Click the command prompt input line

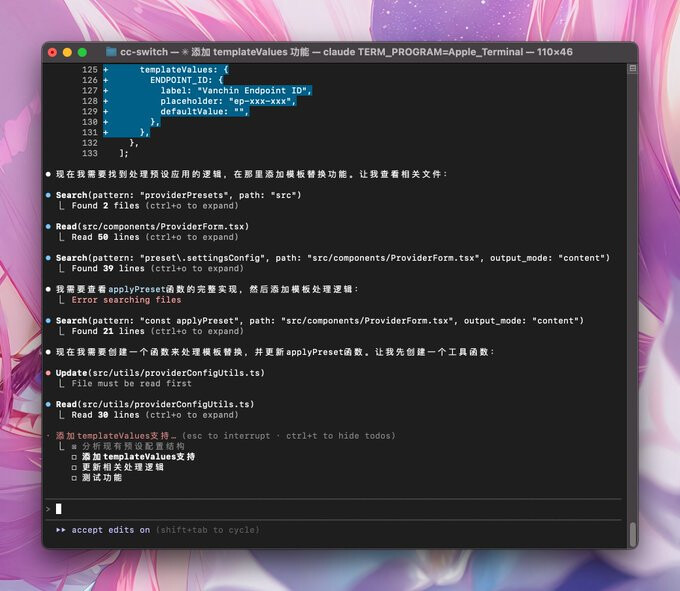click(334, 509)
